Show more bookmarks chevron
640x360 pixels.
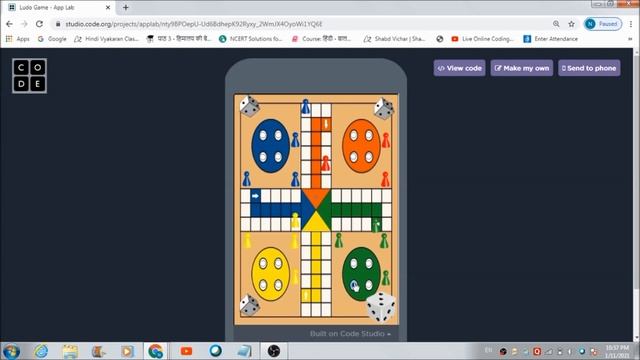tap(631, 39)
